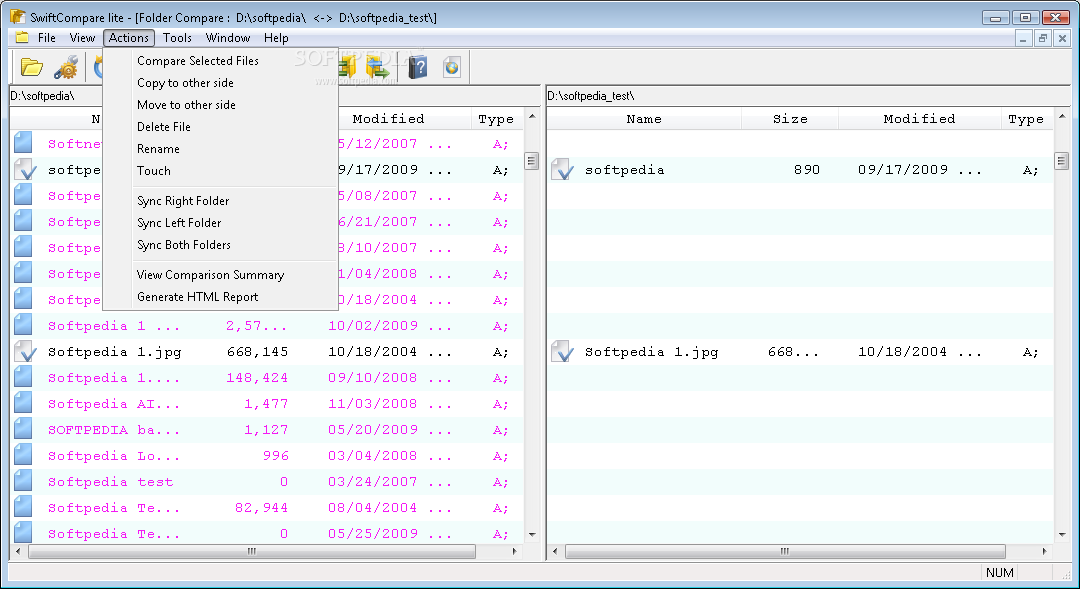1080x589 pixels.
Task: Choose Sync Both Folders
Action: click(220, 245)
